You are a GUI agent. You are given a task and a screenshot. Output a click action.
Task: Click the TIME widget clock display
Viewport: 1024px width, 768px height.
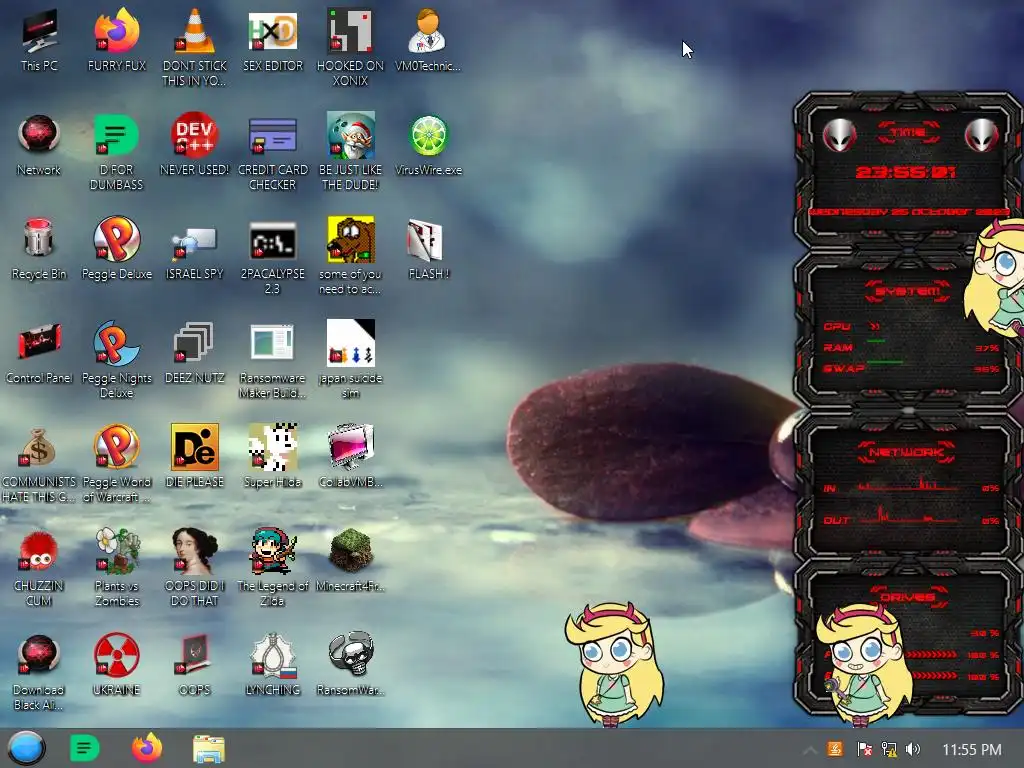(x=906, y=172)
